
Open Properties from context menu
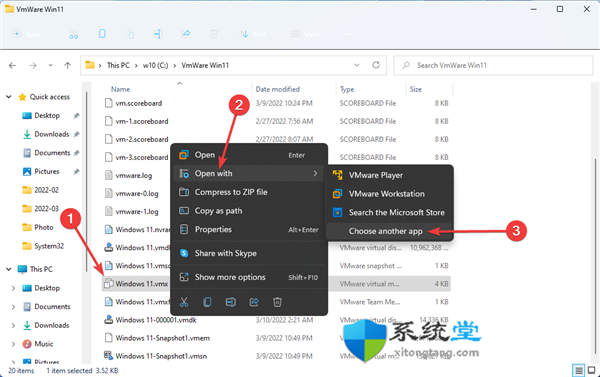click(249, 230)
